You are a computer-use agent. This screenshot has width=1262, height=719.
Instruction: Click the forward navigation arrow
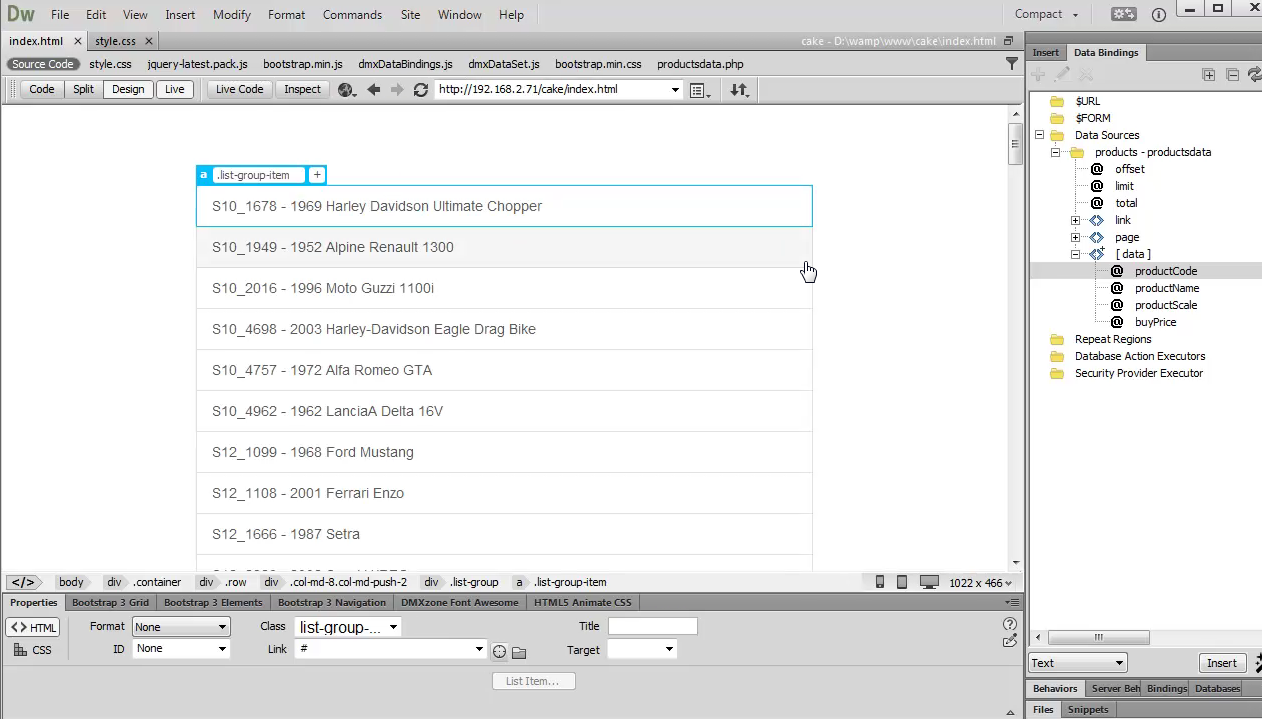(397, 90)
